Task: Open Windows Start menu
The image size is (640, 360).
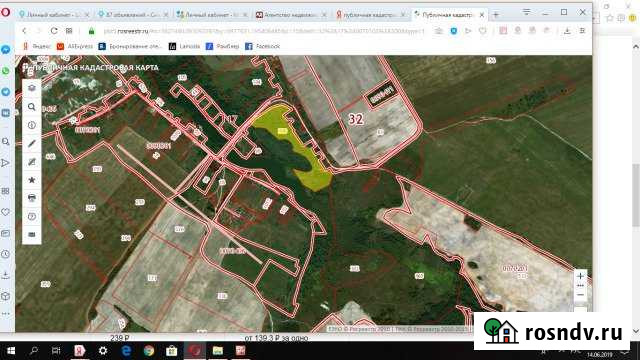Action: [x=11, y=351]
